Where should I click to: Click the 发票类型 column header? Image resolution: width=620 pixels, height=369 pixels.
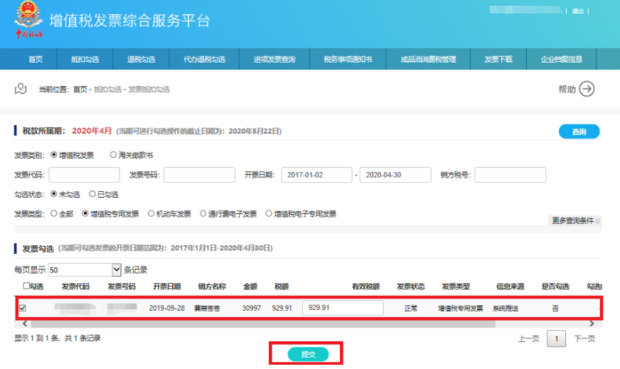[456, 286]
